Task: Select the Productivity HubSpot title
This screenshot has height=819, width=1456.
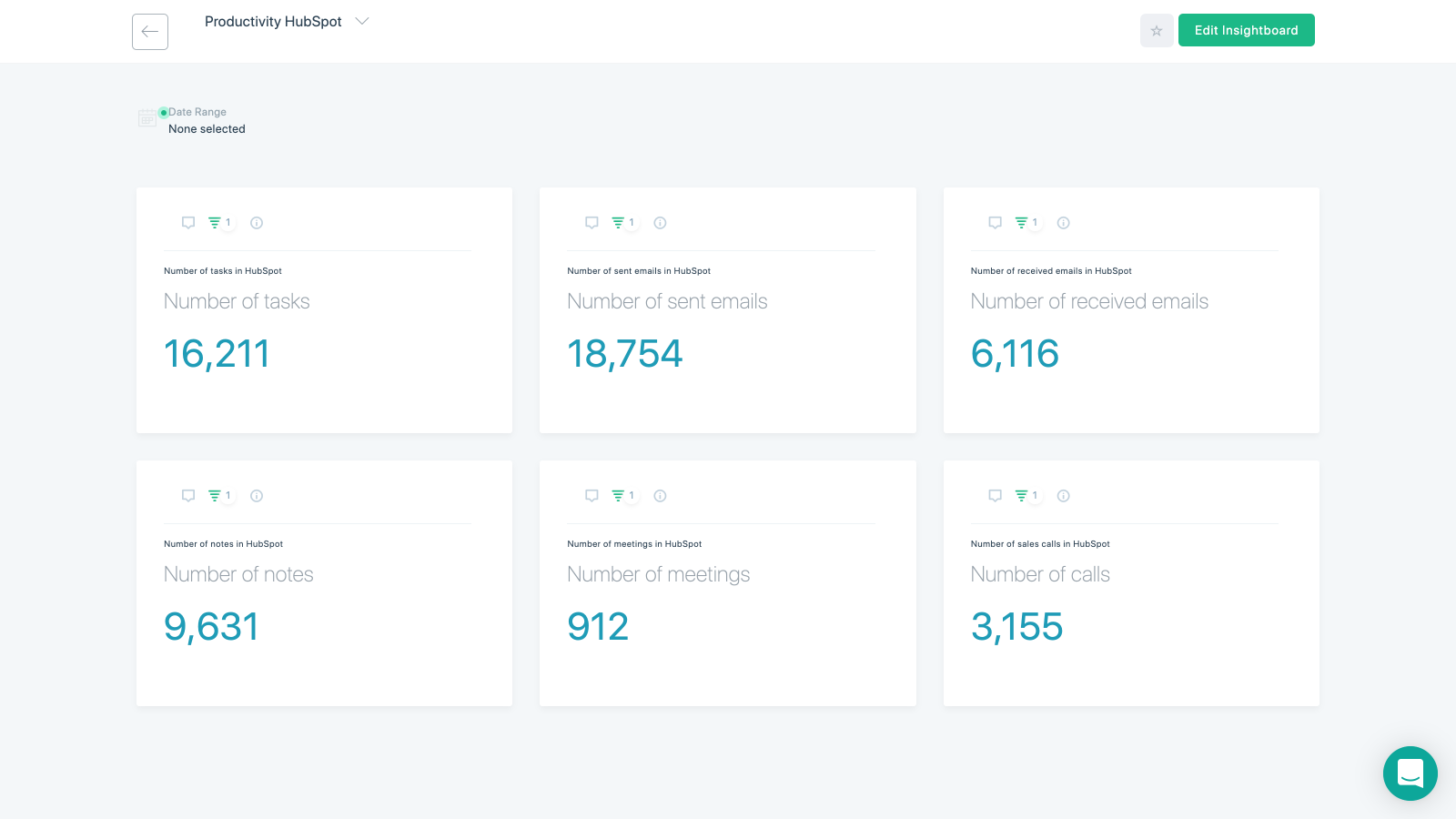Action: click(x=273, y=21)
